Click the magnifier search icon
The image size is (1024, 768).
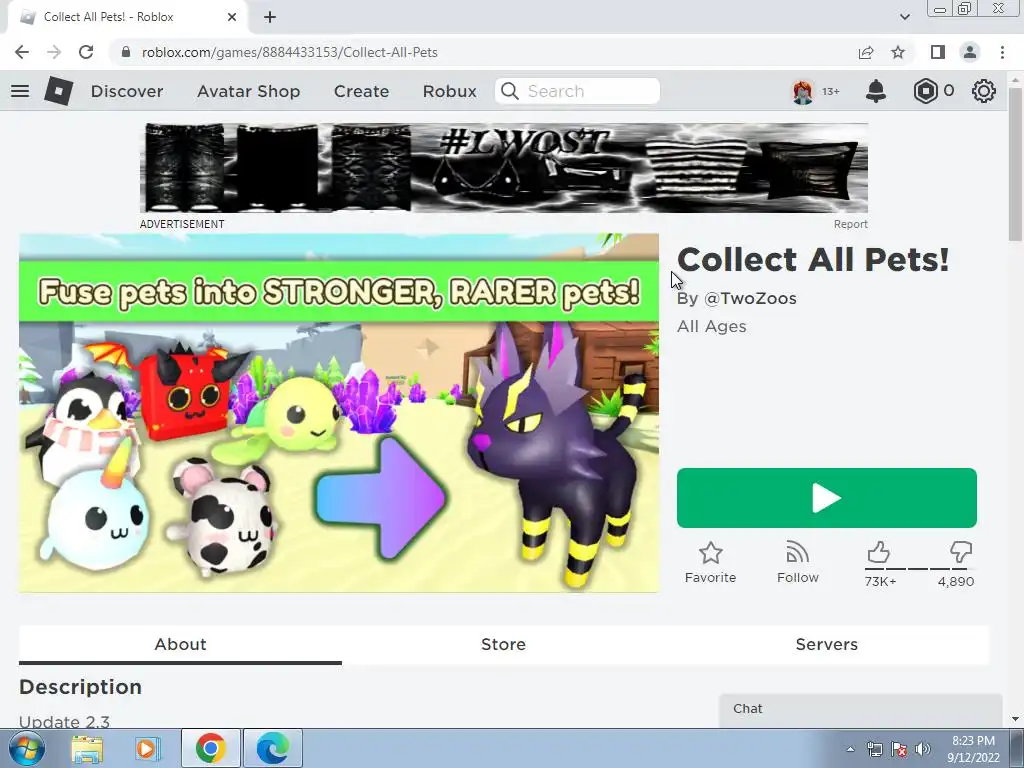point(510,91)
